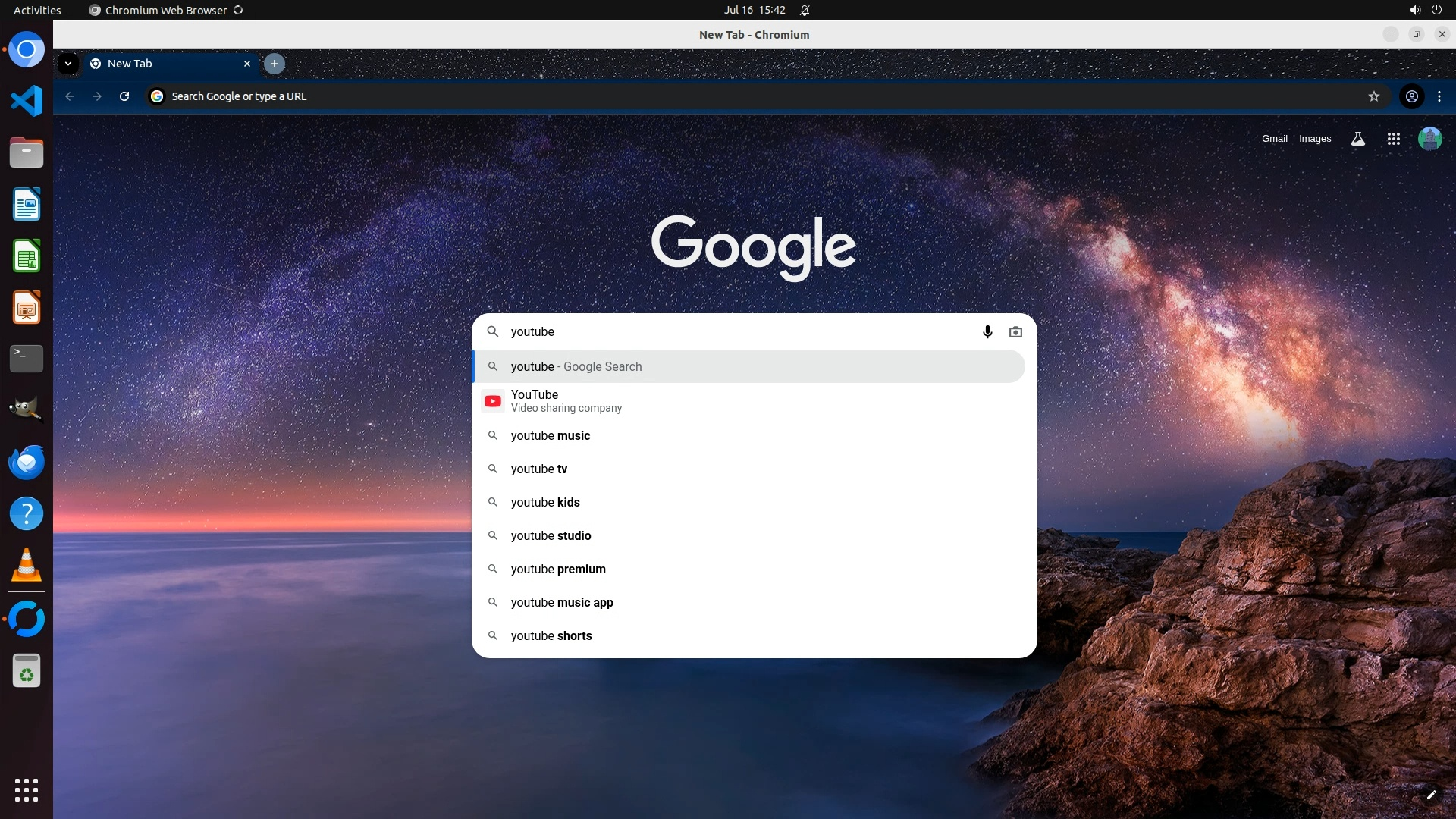Launch VLC from the dock

point(27,566)
